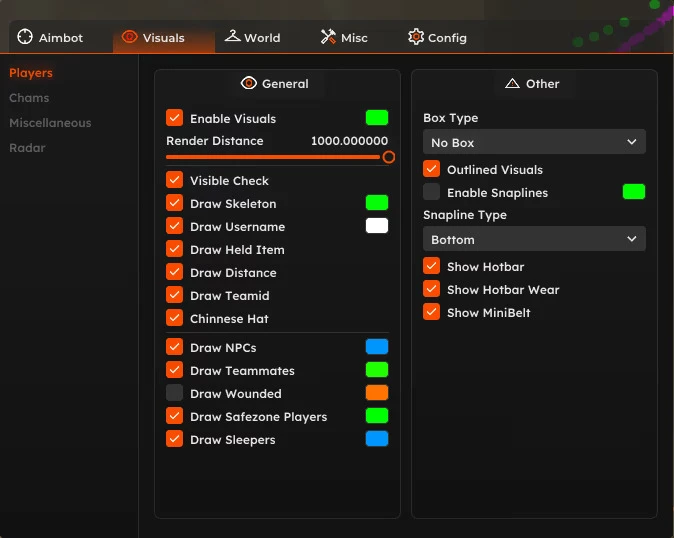This screenshot has height=538, width=674.
Task: Open the Misc tab
Action: 344,37
